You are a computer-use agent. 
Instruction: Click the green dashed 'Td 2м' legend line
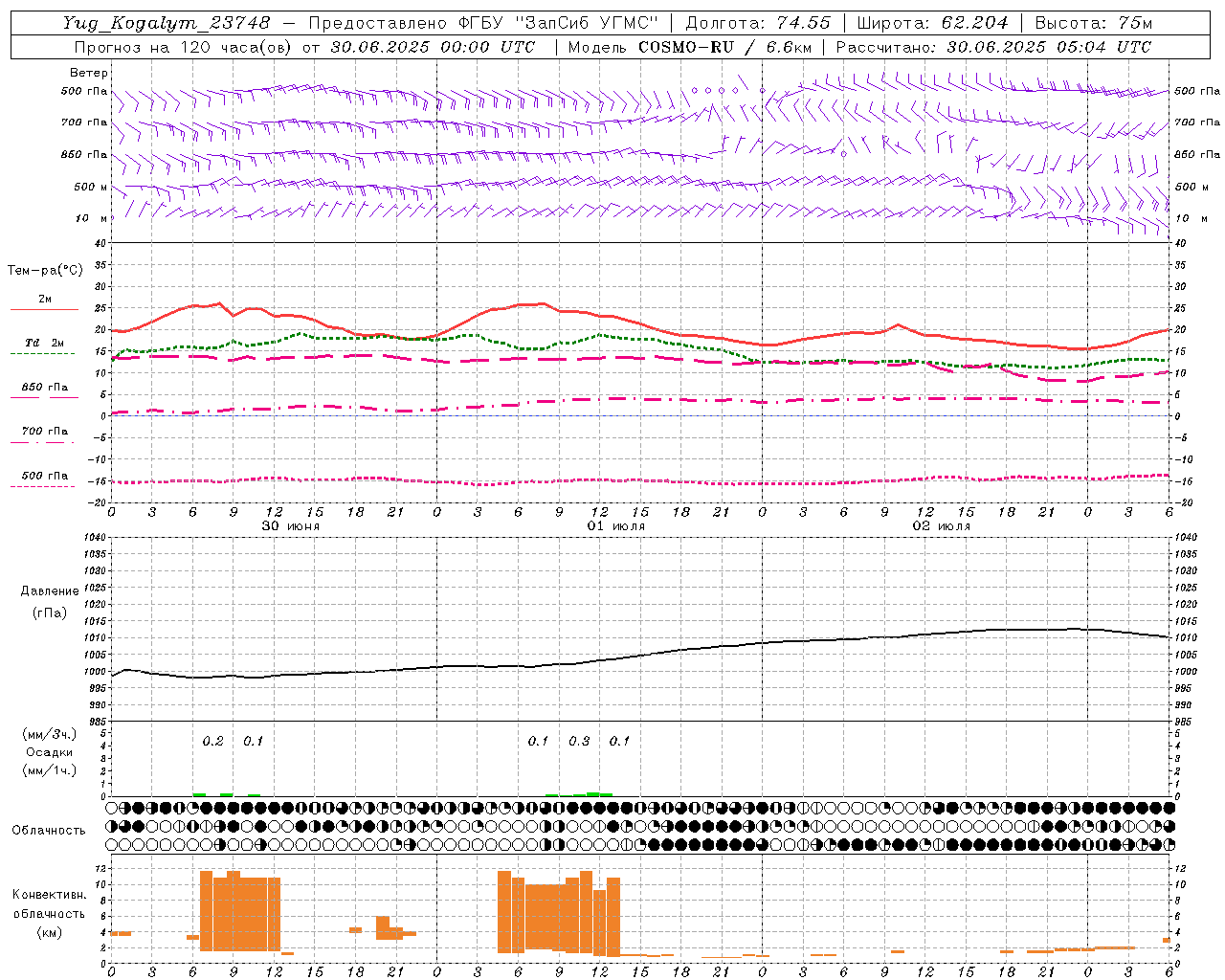pyautogui.click(x=44, y=354)
